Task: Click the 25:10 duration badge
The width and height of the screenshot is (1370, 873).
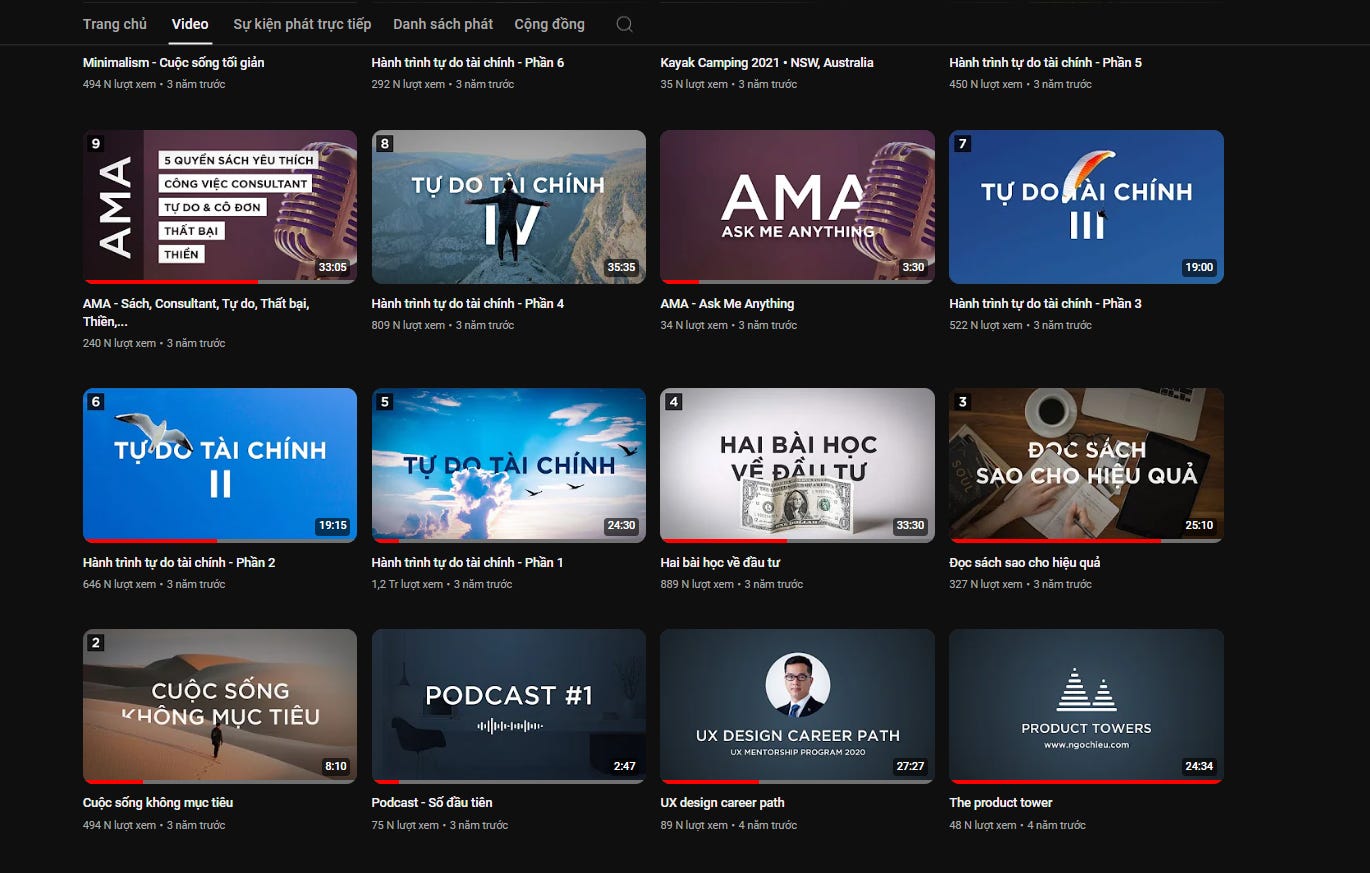Action: coord(1199,525)
